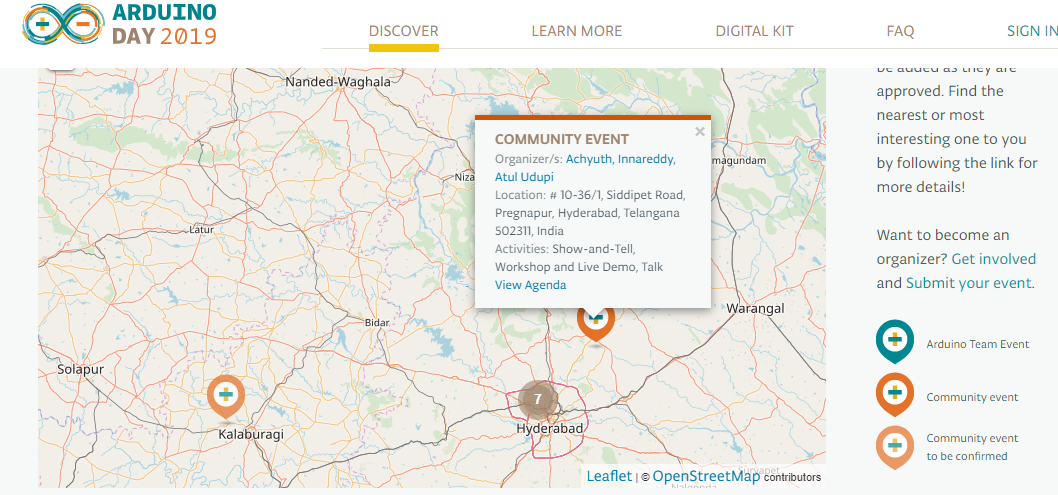Image resolution: width=1058 pixels, height=495 pixels.
Task: Open the Leaflet attribution link
Action: 609,476
